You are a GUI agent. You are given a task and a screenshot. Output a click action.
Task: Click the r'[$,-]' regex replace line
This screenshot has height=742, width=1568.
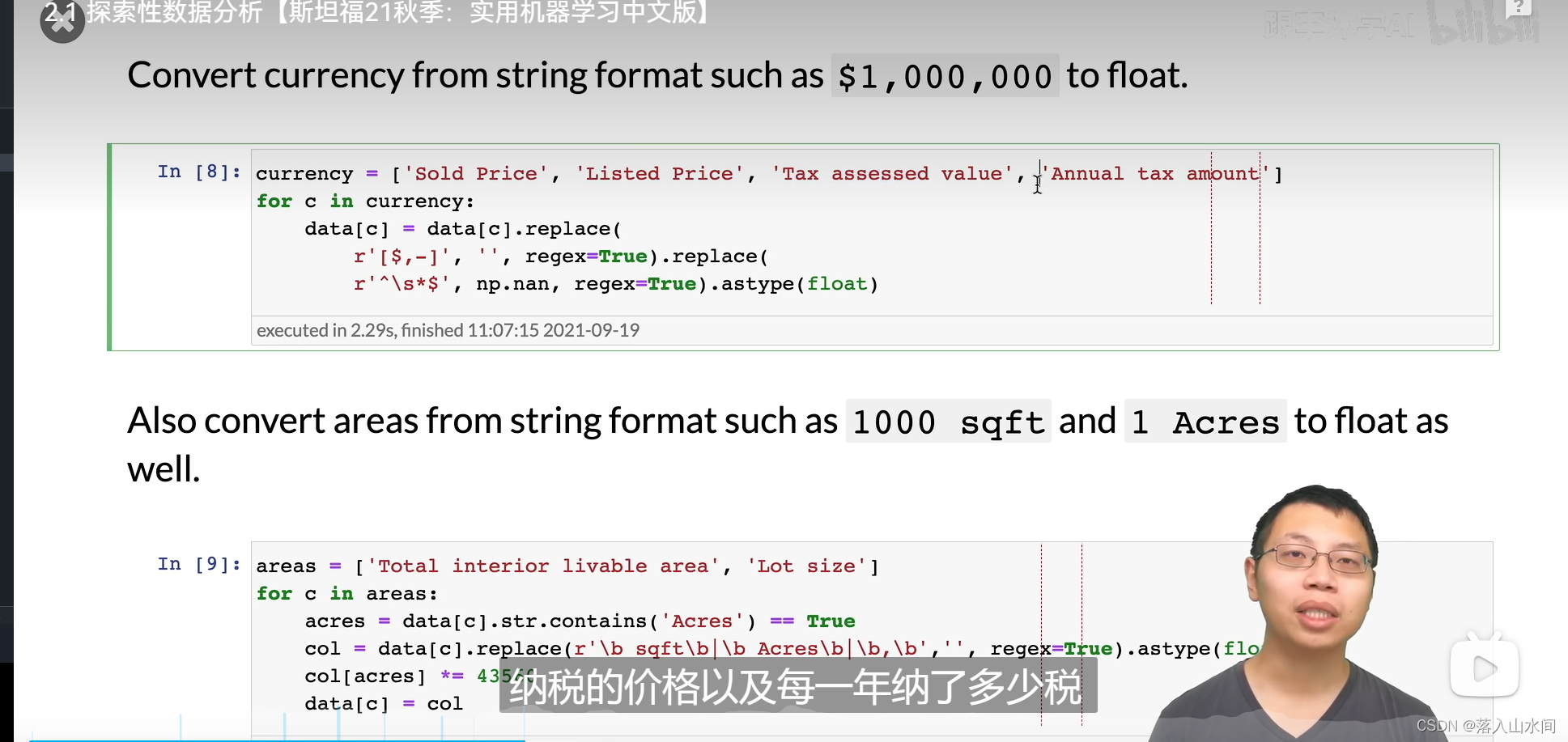(561, 257)
